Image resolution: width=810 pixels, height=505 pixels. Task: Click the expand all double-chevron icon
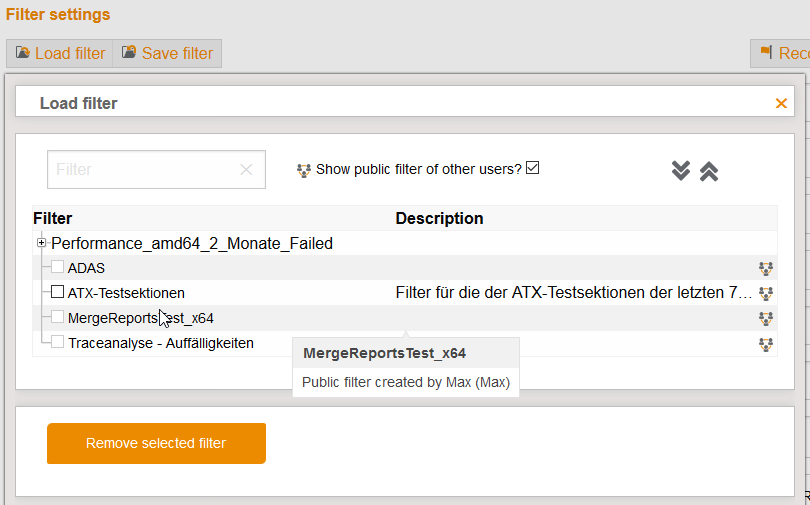click(x=681, y=171)
